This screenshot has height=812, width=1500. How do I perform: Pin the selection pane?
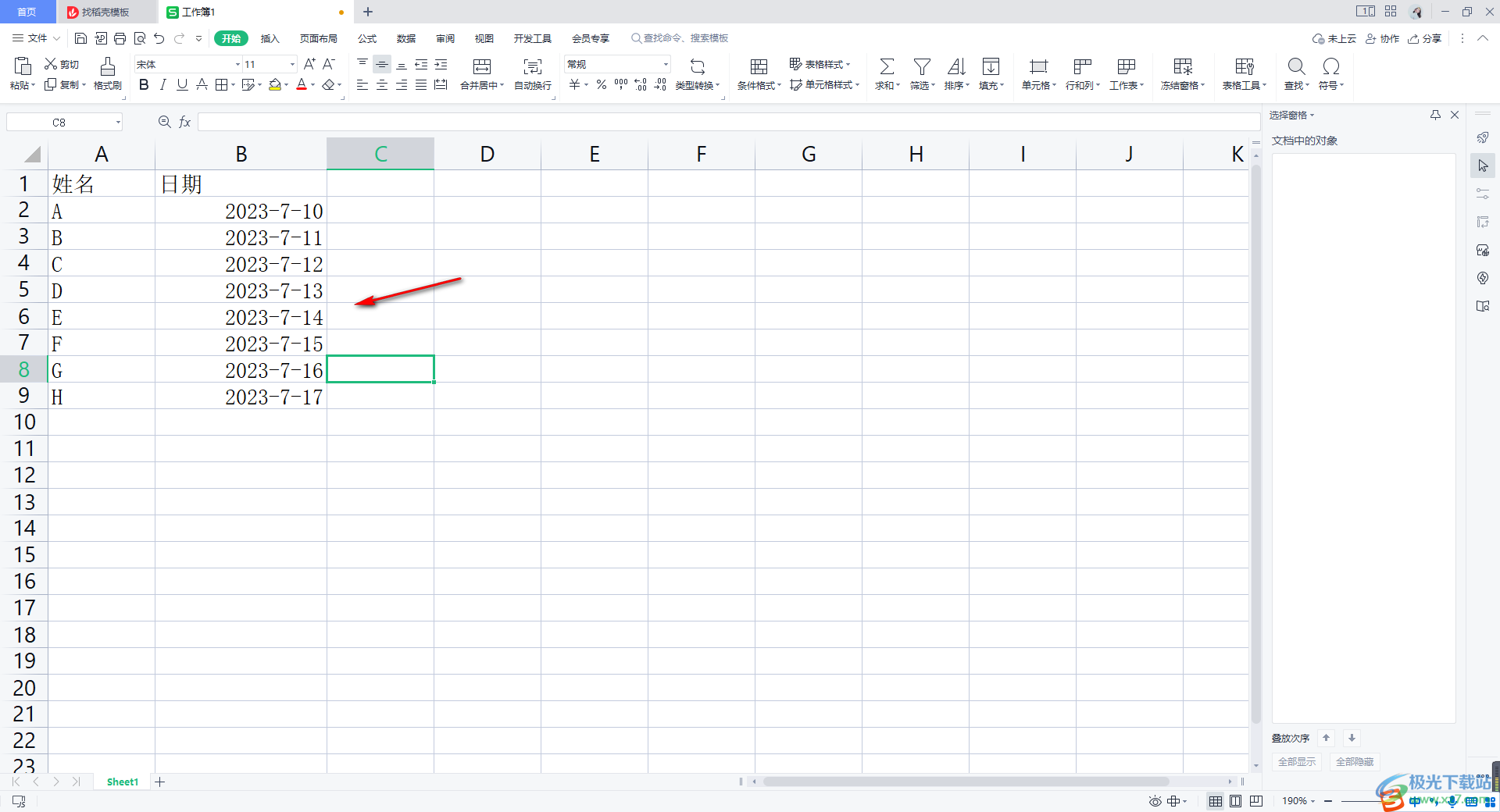pyautogui.click(x=1435, y=115)
